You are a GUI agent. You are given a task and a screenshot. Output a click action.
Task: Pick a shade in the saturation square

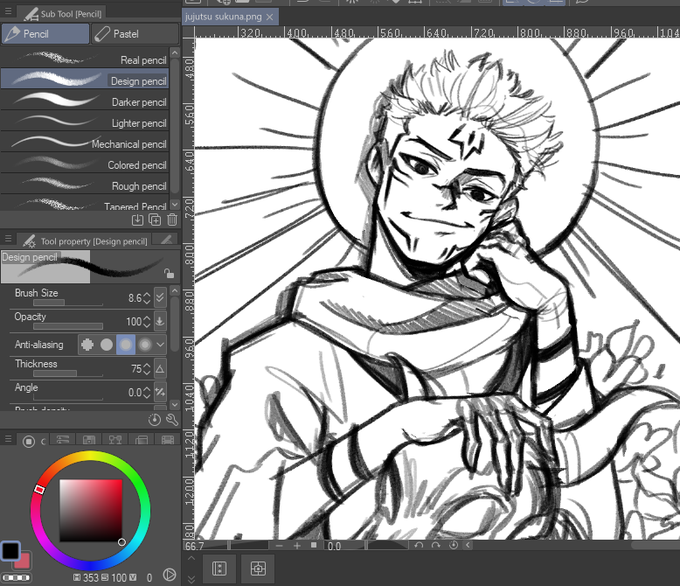91,511
